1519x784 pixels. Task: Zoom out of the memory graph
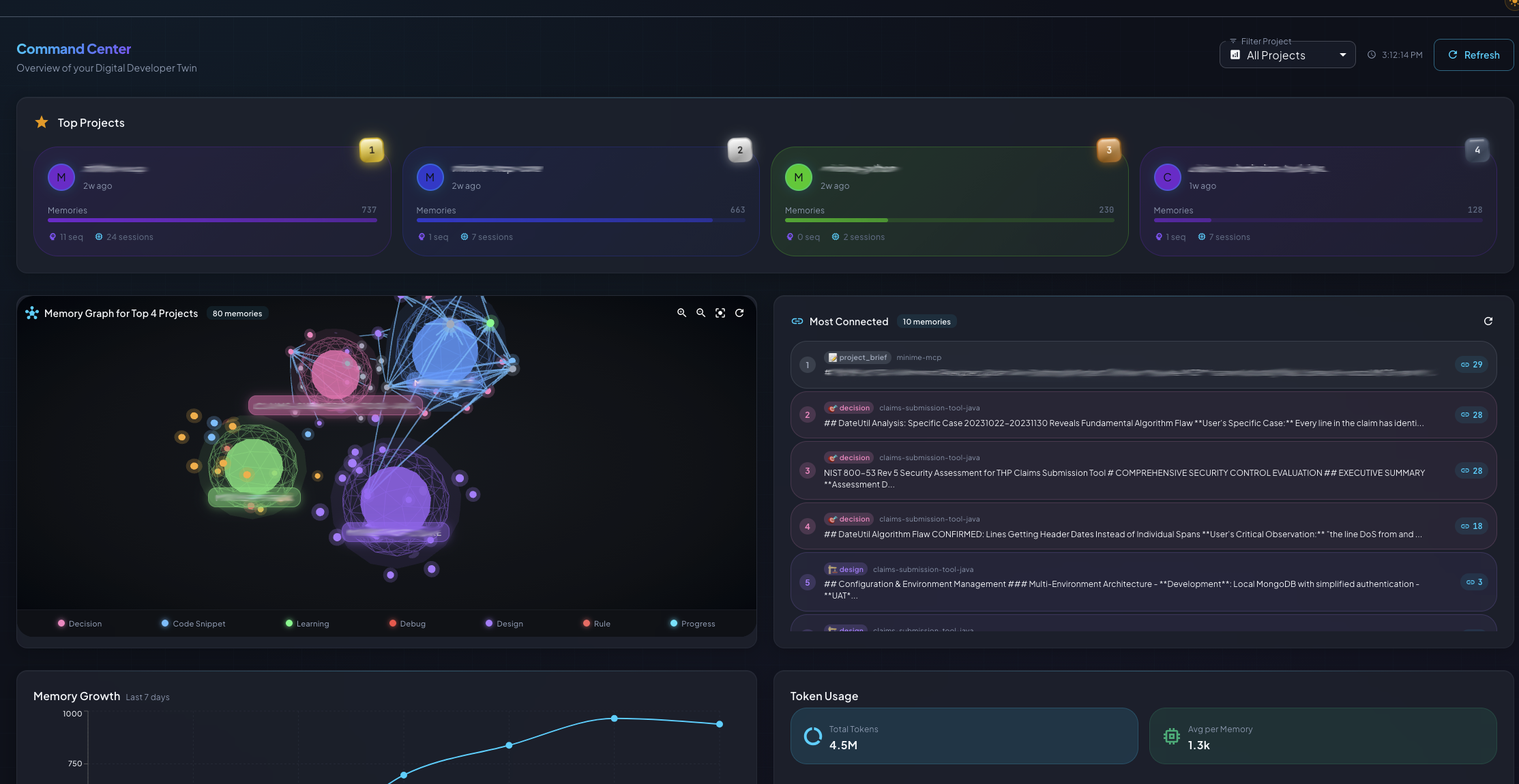pos(700,312)
